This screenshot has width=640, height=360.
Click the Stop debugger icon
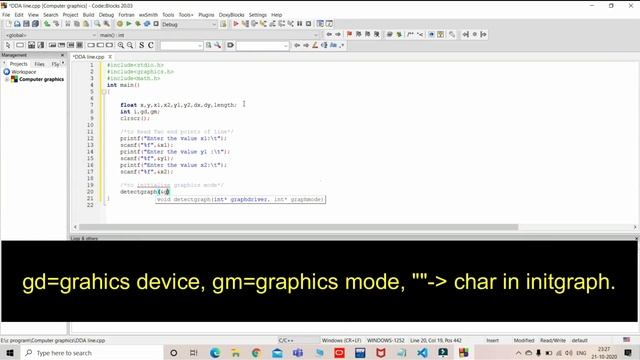pyautogui.click(x=309, y=24)
